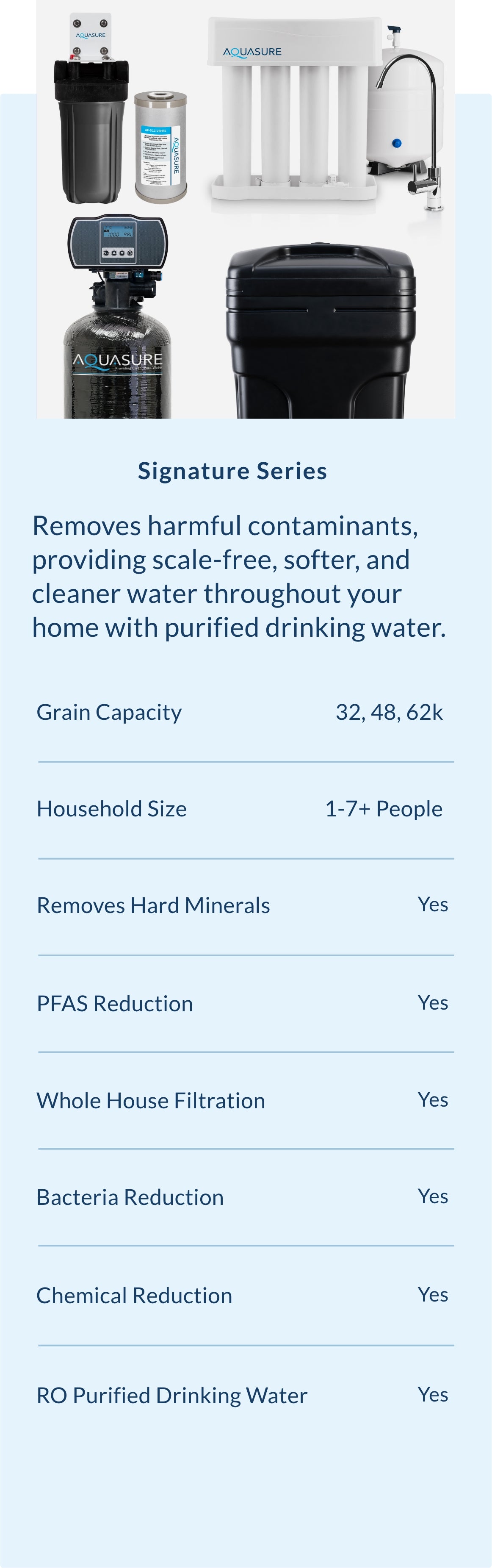Click the Signature Series heading
The image size is (492, 1568).
pyautogui.click(x=232, y=471)
